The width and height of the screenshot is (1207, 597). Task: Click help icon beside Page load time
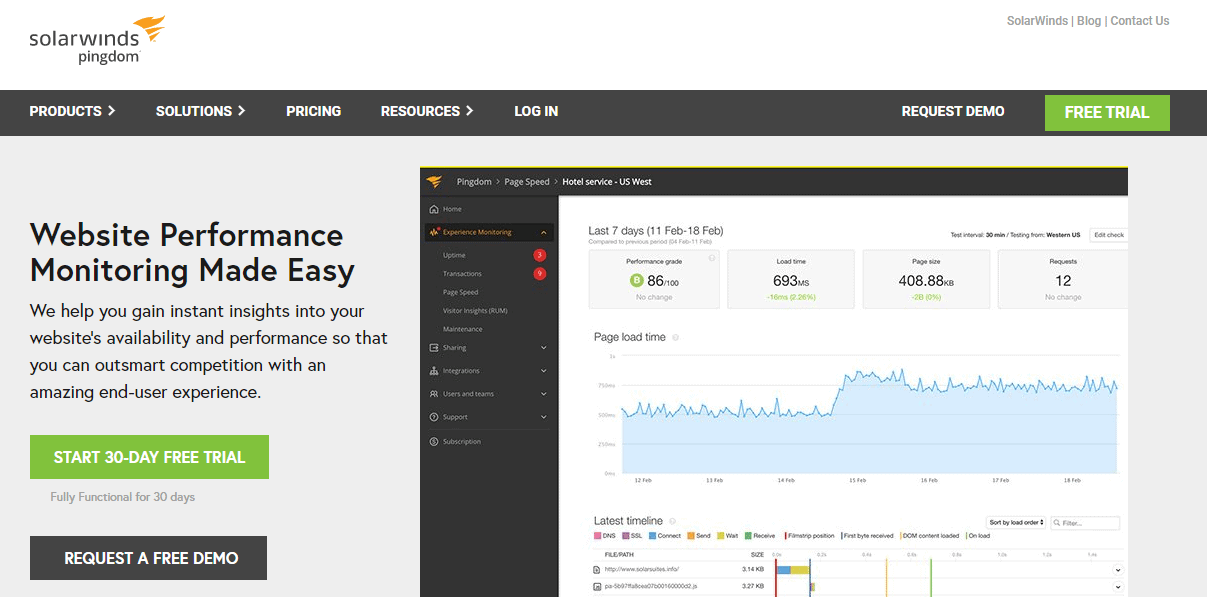(x=676, y=338)
